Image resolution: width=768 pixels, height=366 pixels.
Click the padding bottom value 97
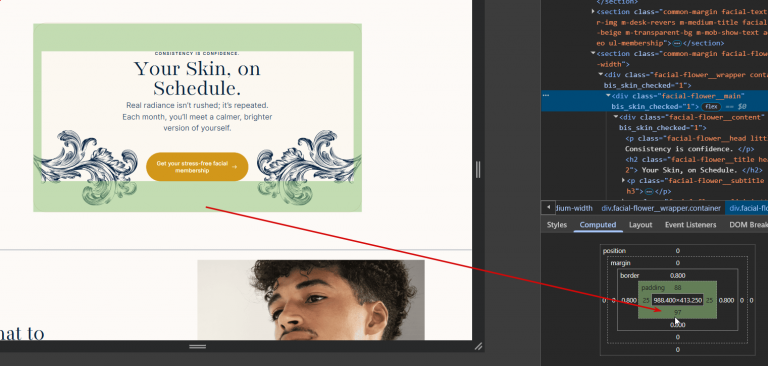point(677,313)
